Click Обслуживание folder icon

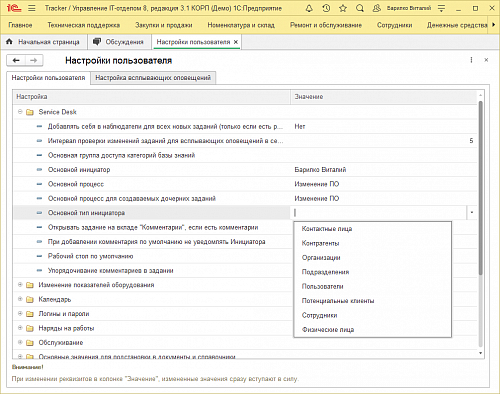[30, 343]
